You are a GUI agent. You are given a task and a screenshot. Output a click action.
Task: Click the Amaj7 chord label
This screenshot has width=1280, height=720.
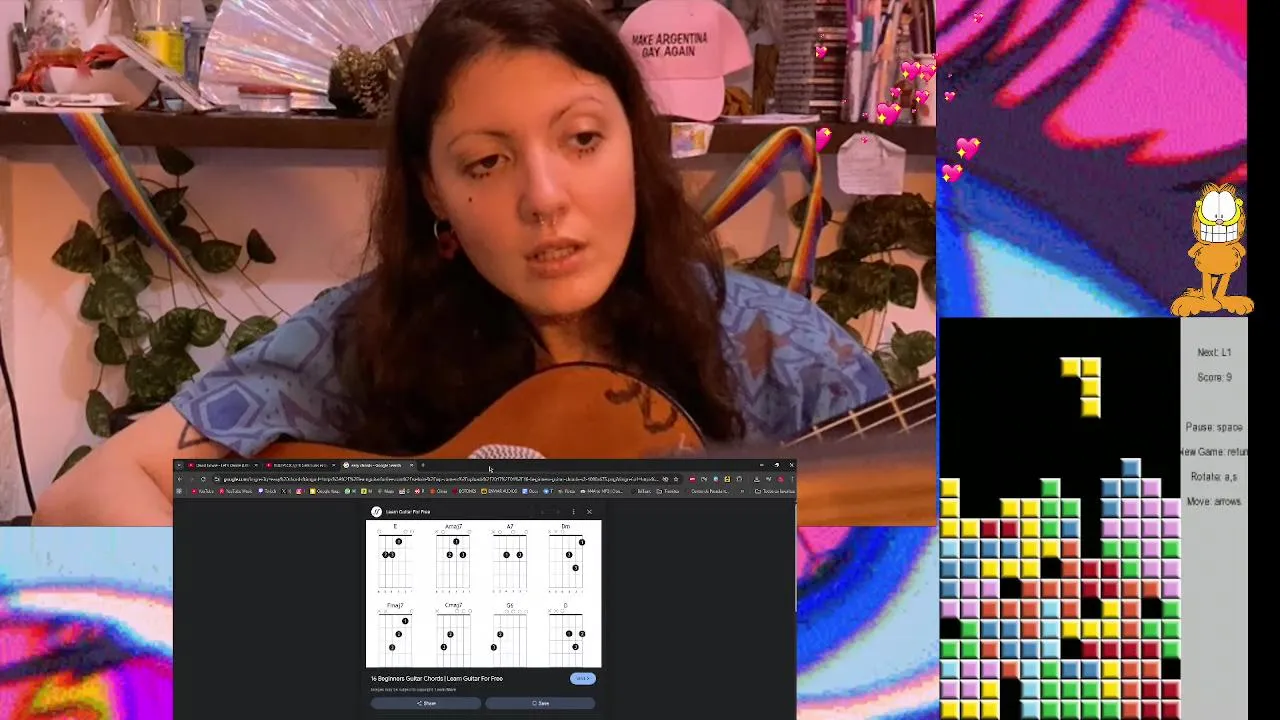click(x=453, y=526)
